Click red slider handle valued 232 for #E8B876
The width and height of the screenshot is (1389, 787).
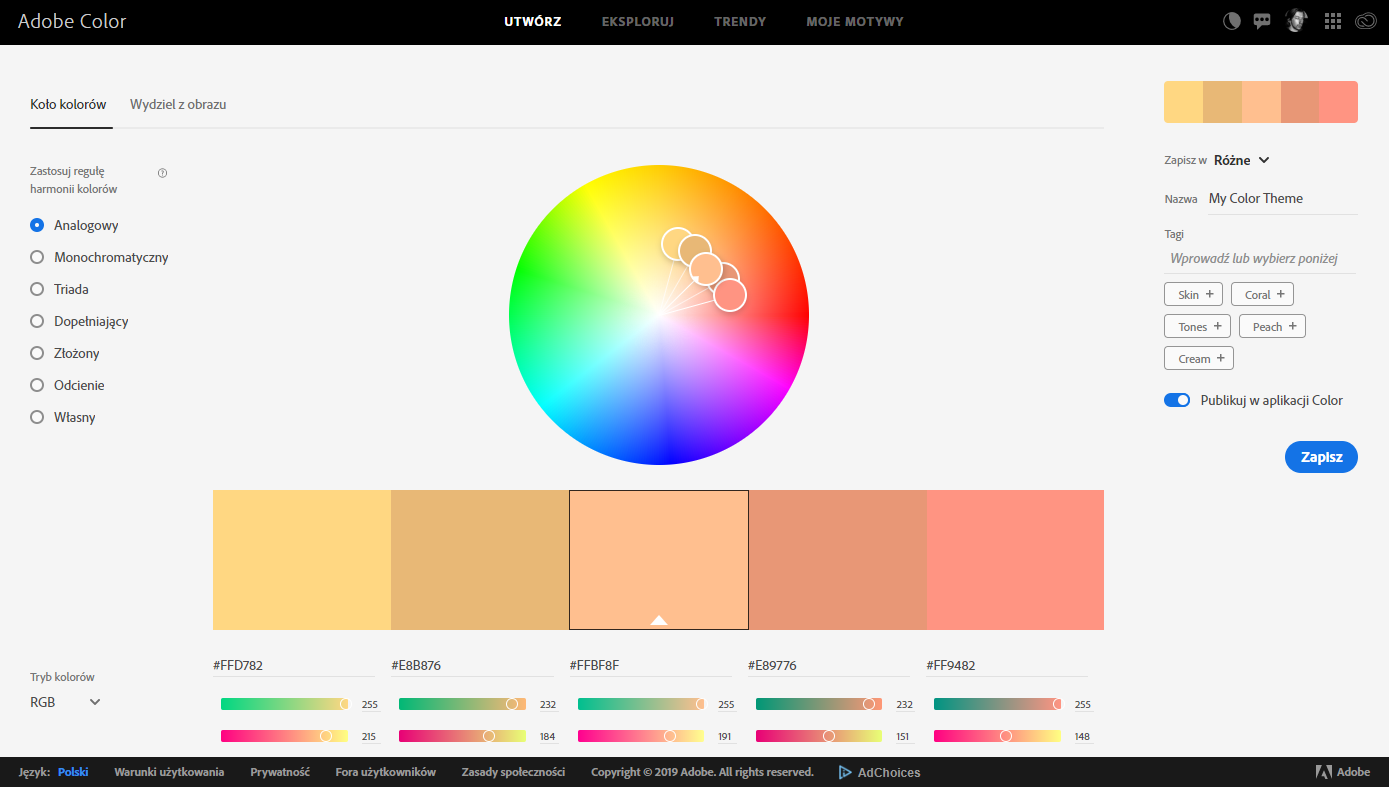point(512,704)
